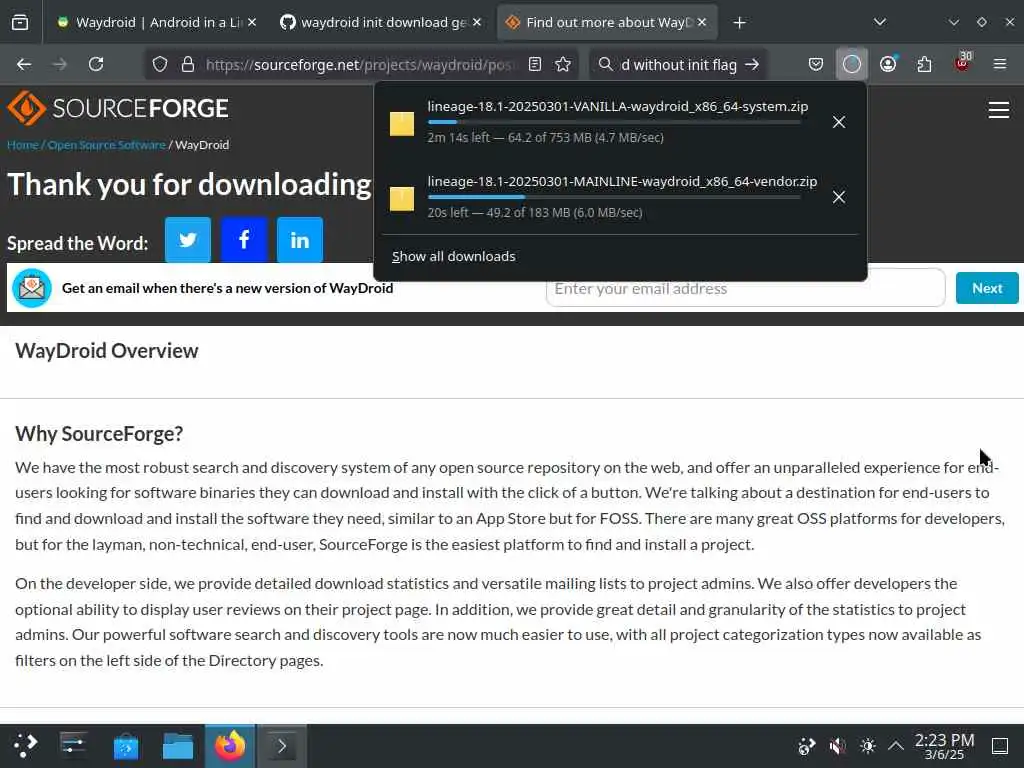Click the WayDroid Overview heading
1024x768 pixels.
(107, 351)
